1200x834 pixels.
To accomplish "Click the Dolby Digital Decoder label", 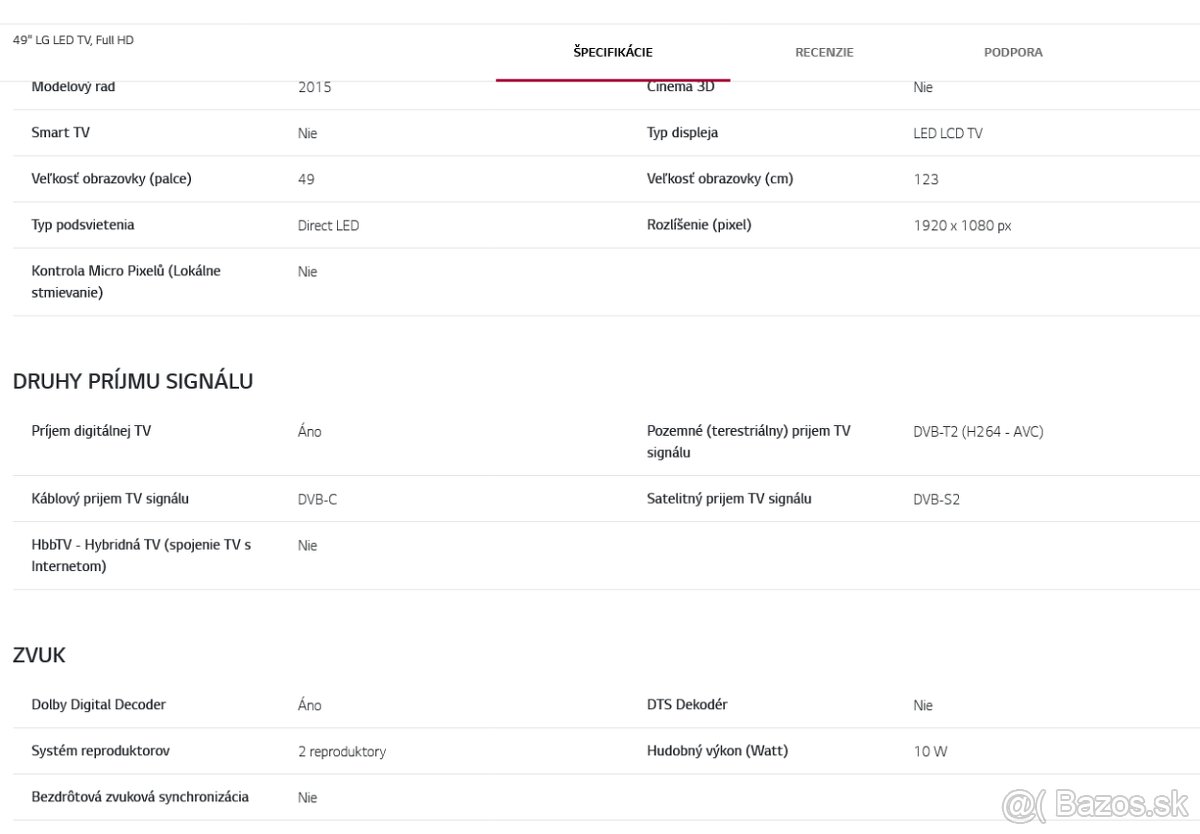I will click(99, 704).
